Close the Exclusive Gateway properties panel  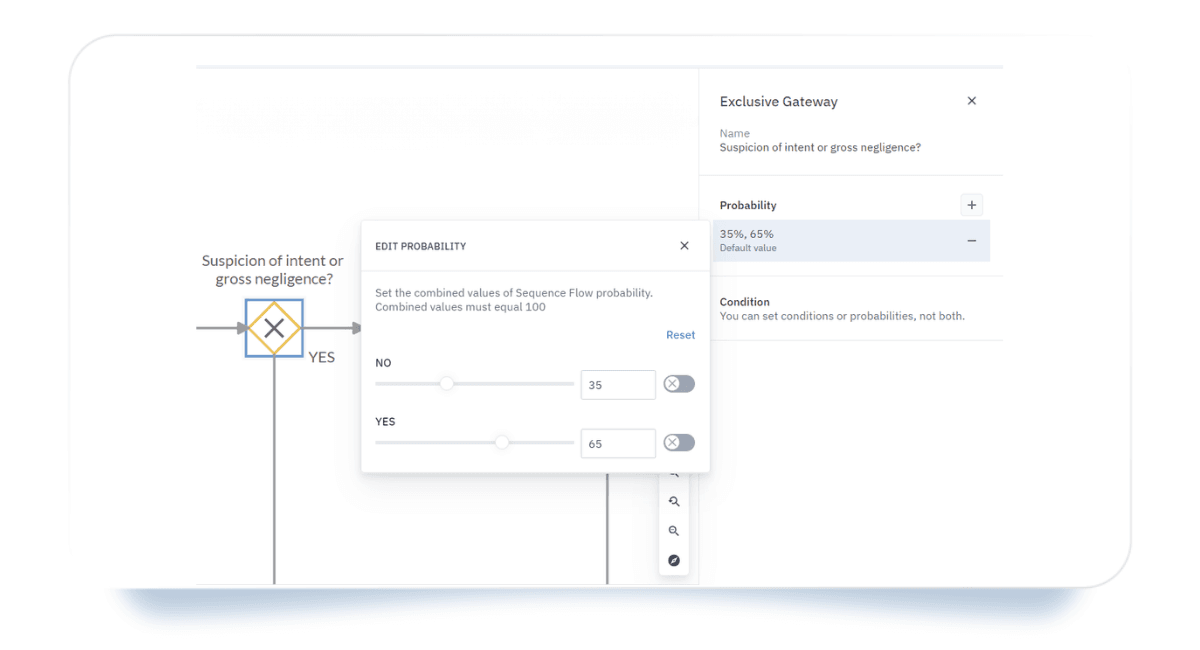tap(971, 101)
